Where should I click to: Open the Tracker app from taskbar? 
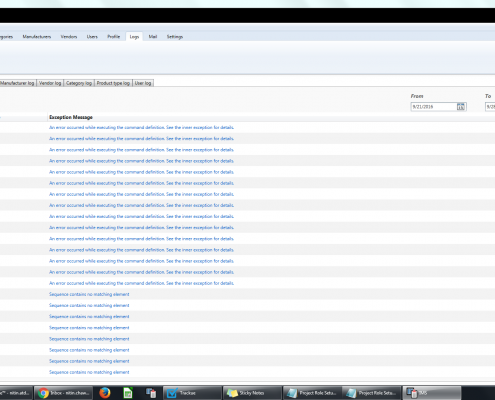[x=192, y=393]
